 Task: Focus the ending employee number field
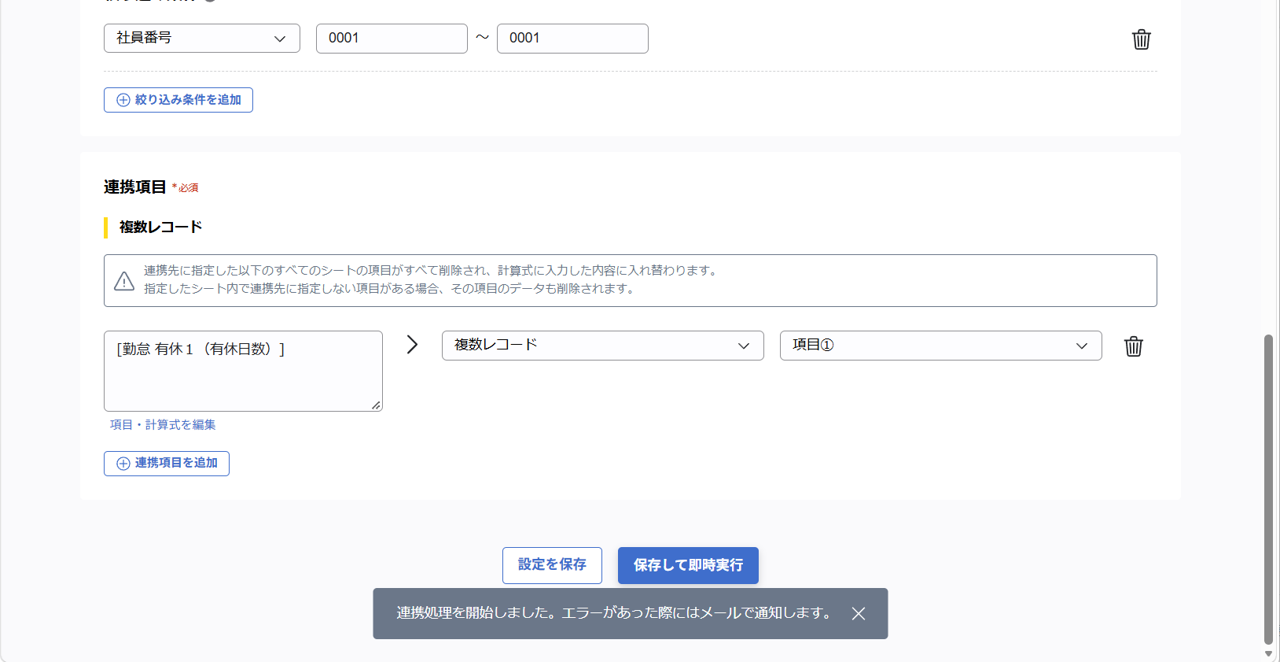pos(573,38)
